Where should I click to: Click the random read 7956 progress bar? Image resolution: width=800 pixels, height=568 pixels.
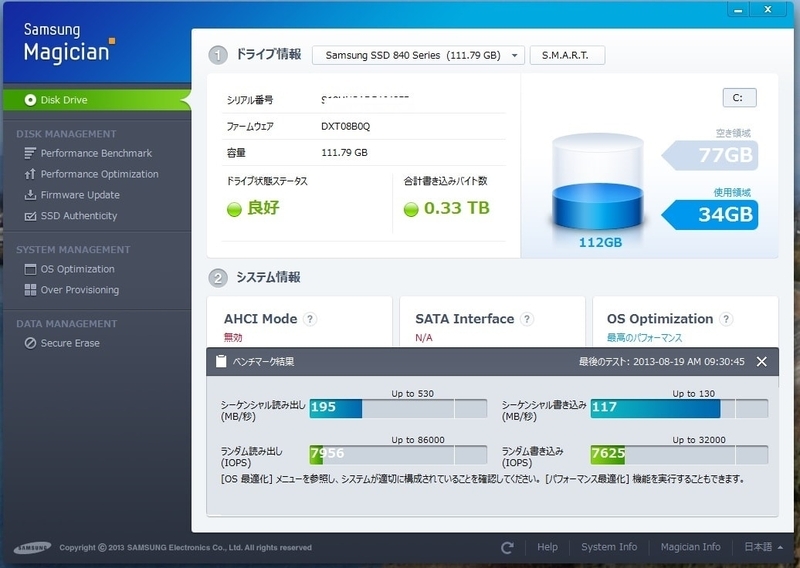click(x=398, y=455)
